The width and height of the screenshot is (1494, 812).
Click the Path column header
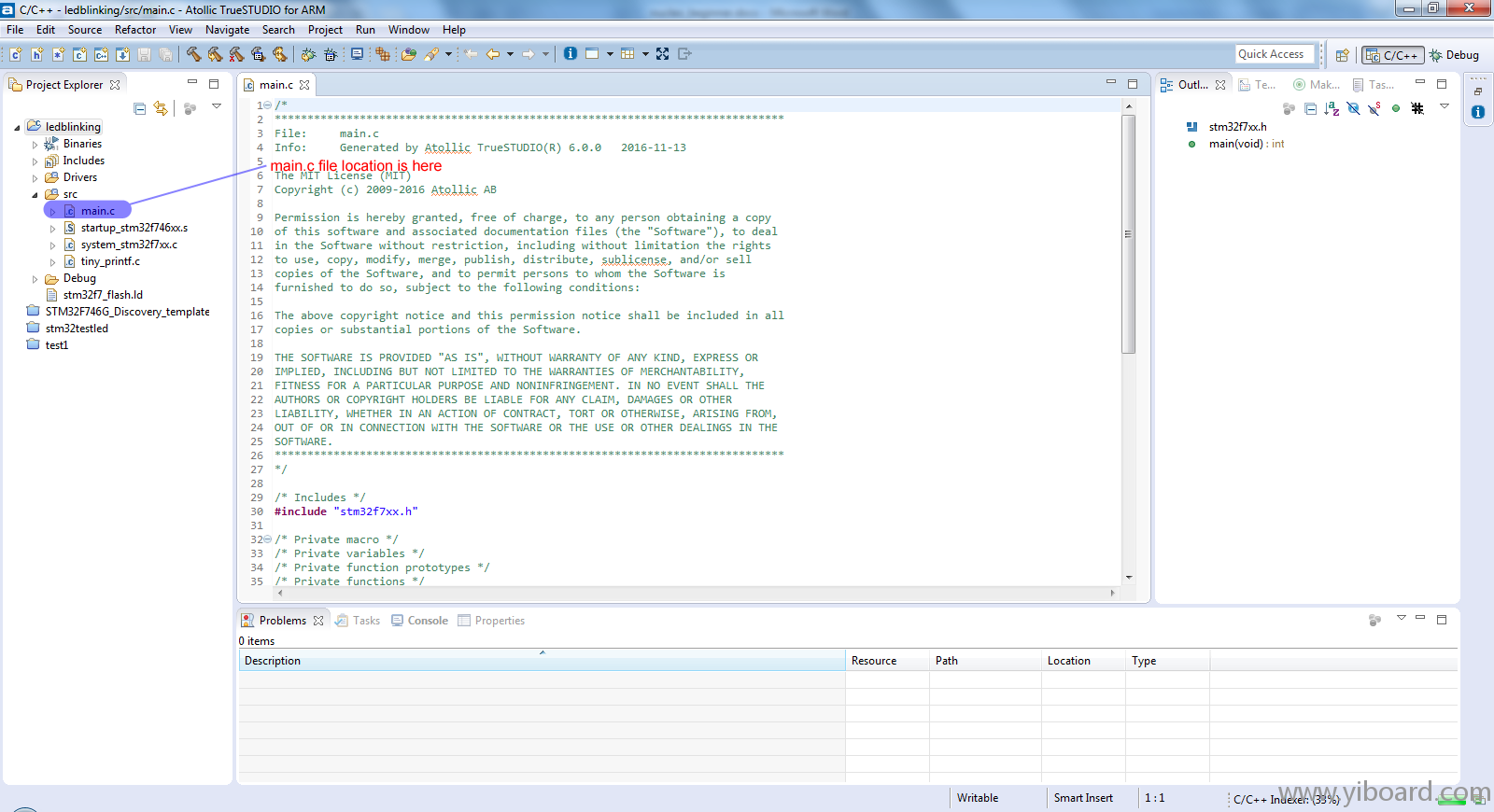(985, 661)
